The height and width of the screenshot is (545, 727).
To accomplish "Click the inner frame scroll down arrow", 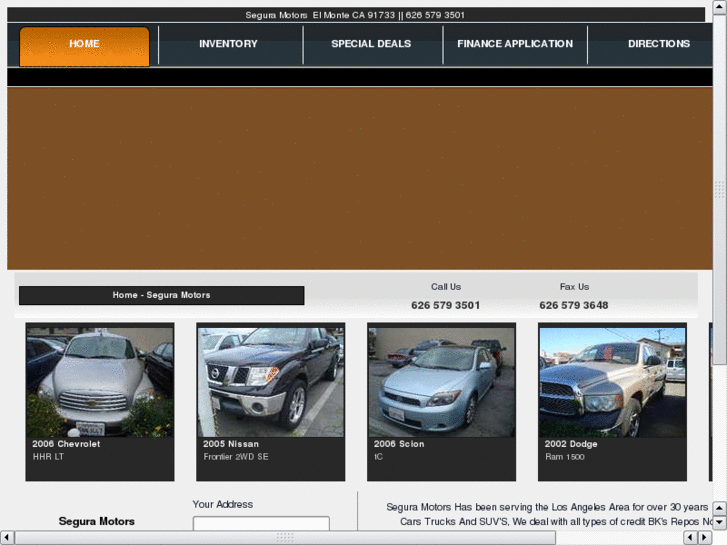I will pyautogui.click(x=719, y=522).
